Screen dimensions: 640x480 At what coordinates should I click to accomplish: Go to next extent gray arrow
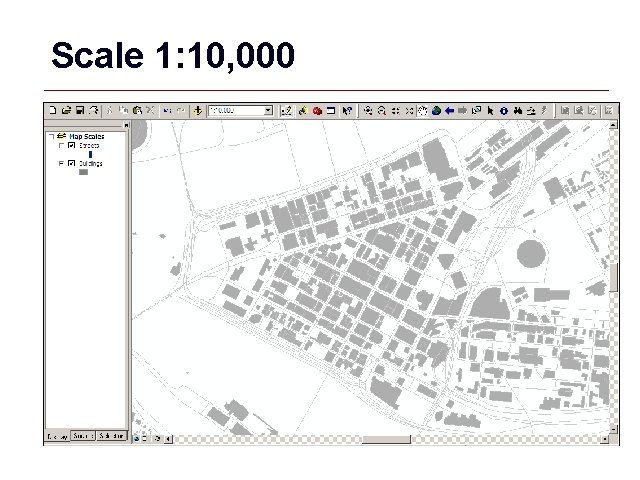pos(462,111)
